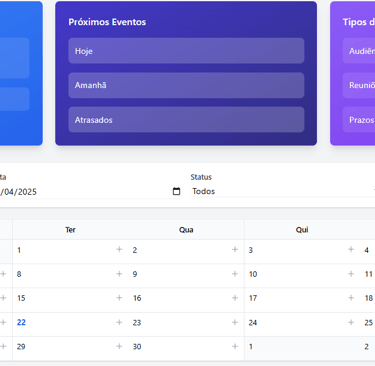Open day 17 cell in calendar
This screenshot has width=375, height=366.
(x=302, y=298)
